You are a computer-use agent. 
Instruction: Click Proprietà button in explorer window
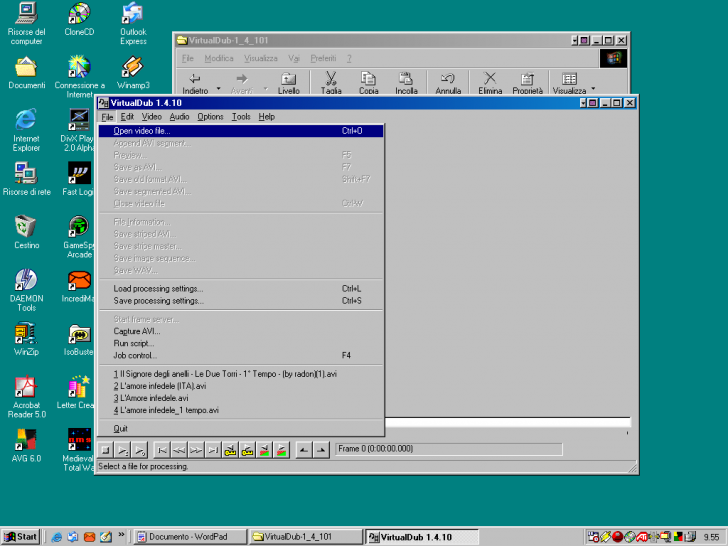[527, 84]
